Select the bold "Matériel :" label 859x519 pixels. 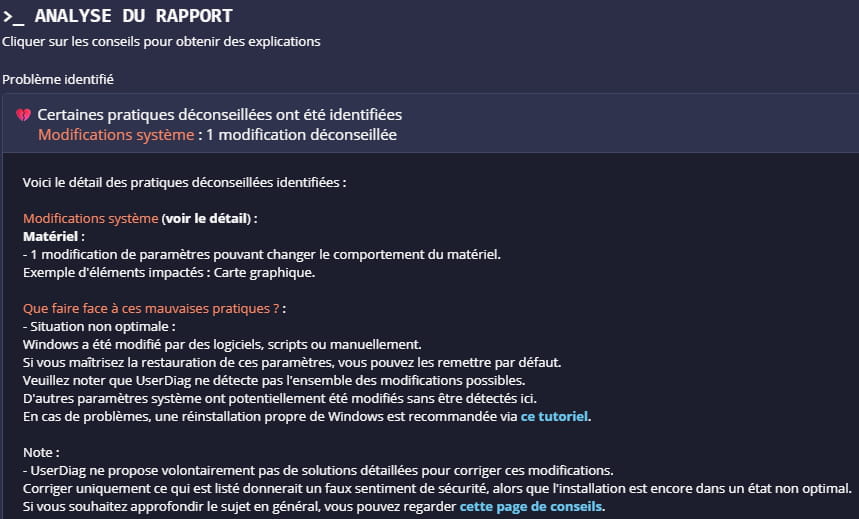pos(54,236)
